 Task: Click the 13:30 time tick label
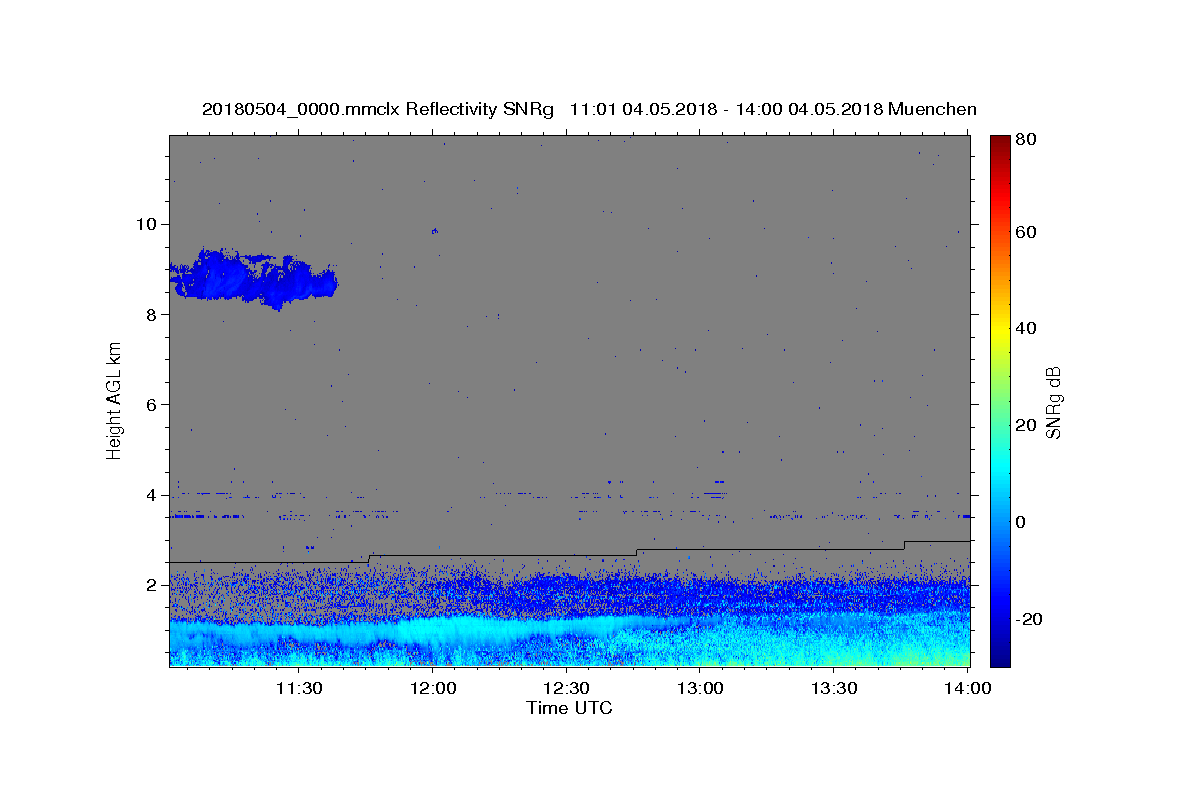(x=833, y=688)
